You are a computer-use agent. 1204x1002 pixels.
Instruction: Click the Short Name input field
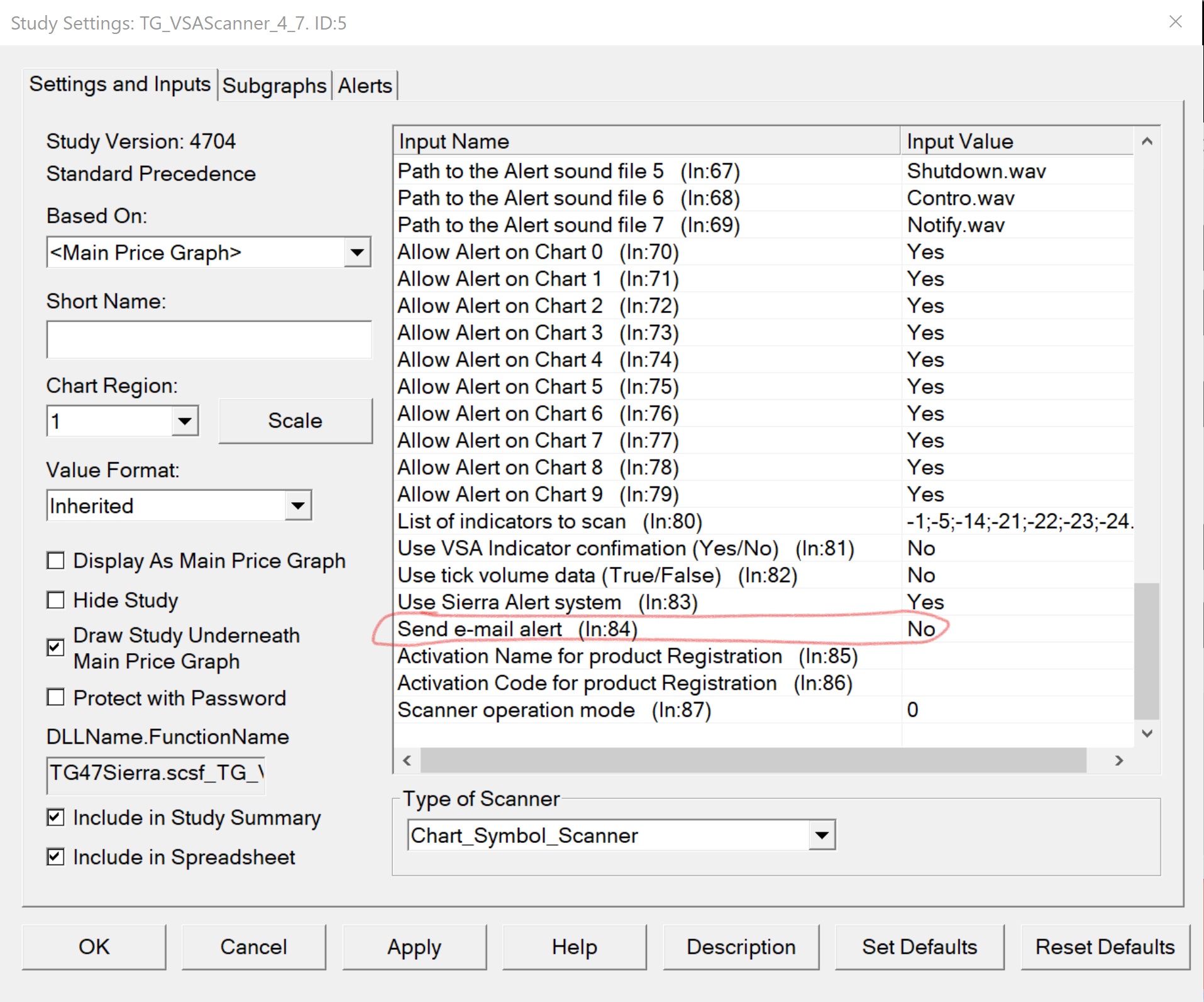tap(209, 339)
